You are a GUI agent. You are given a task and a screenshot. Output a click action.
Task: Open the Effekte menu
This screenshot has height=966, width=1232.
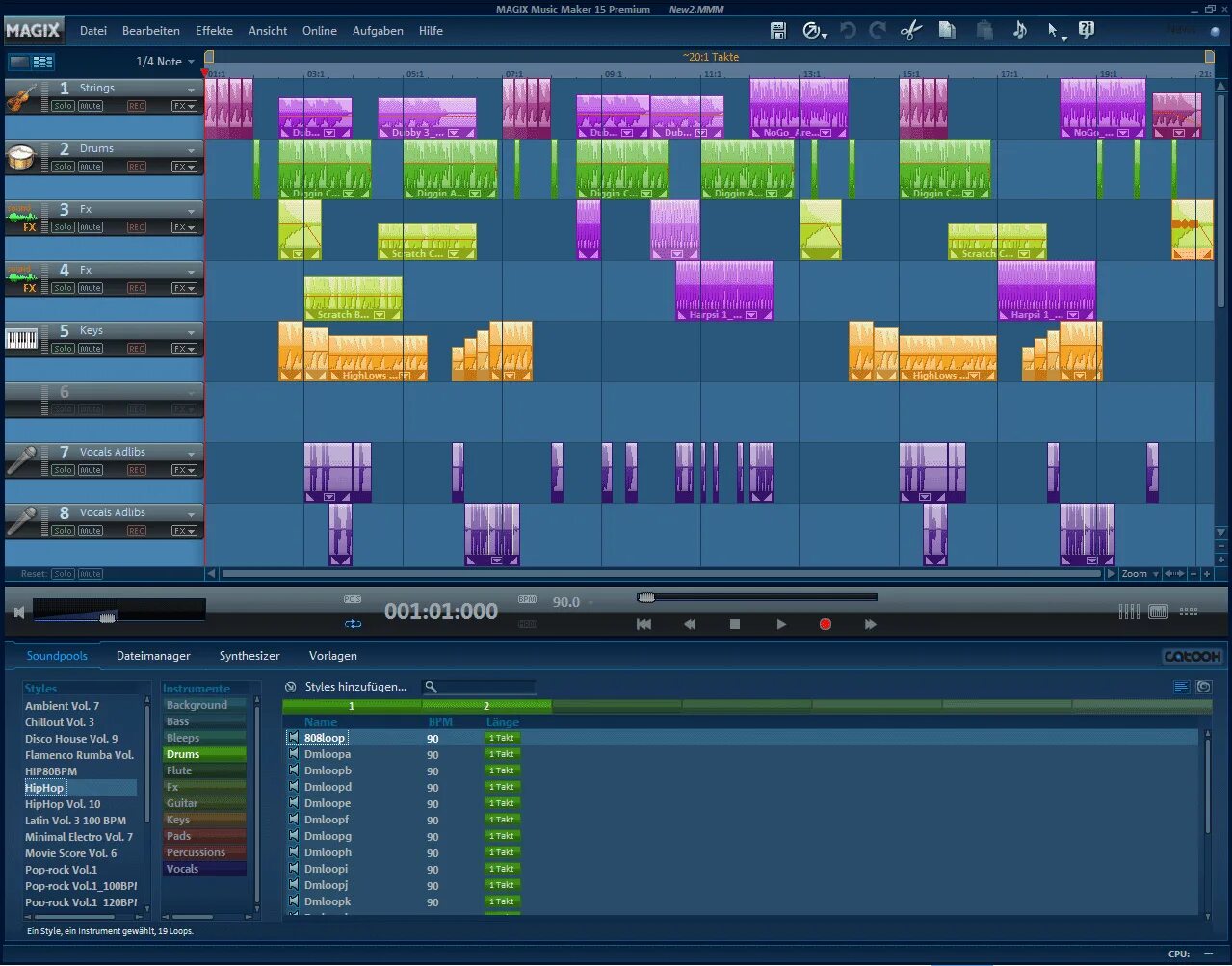tap(214, 31)
